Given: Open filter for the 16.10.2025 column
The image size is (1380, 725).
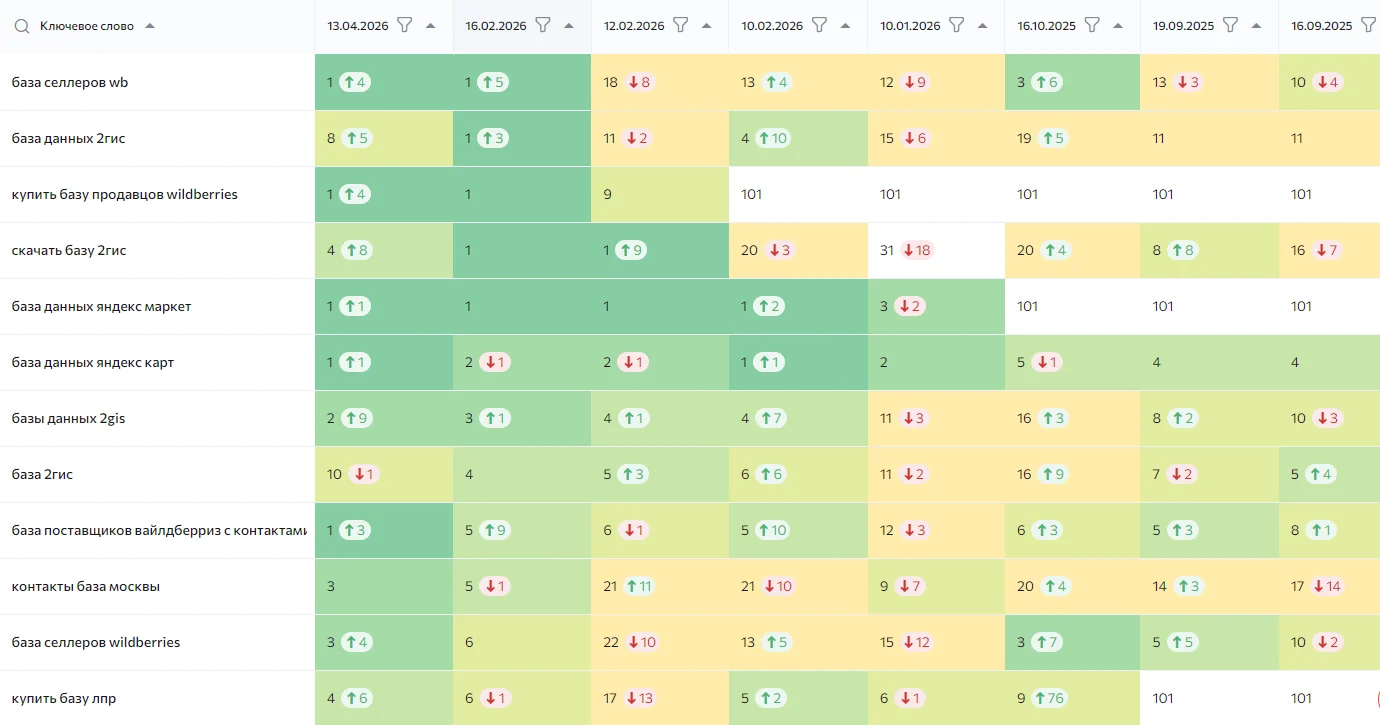Looking at the screenshot, I should click(1093, 25).
